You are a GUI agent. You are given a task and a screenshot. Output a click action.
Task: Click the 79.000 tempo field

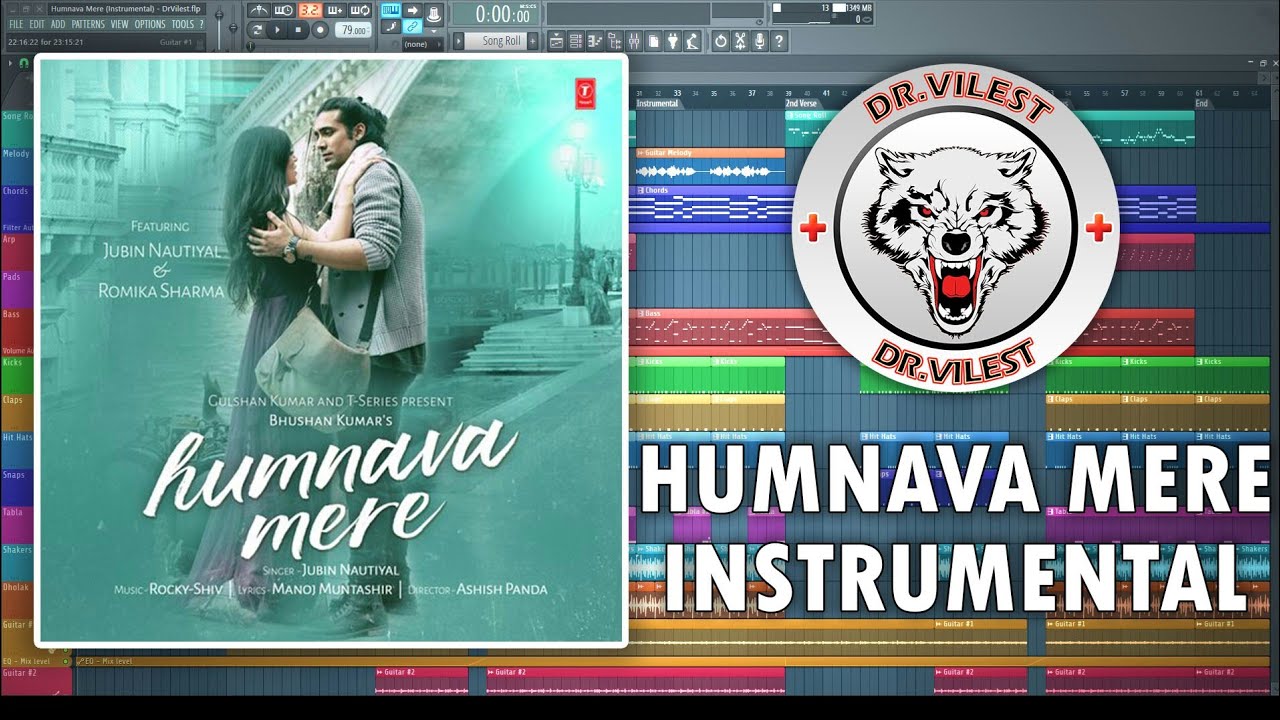click(x=352, y=30)
